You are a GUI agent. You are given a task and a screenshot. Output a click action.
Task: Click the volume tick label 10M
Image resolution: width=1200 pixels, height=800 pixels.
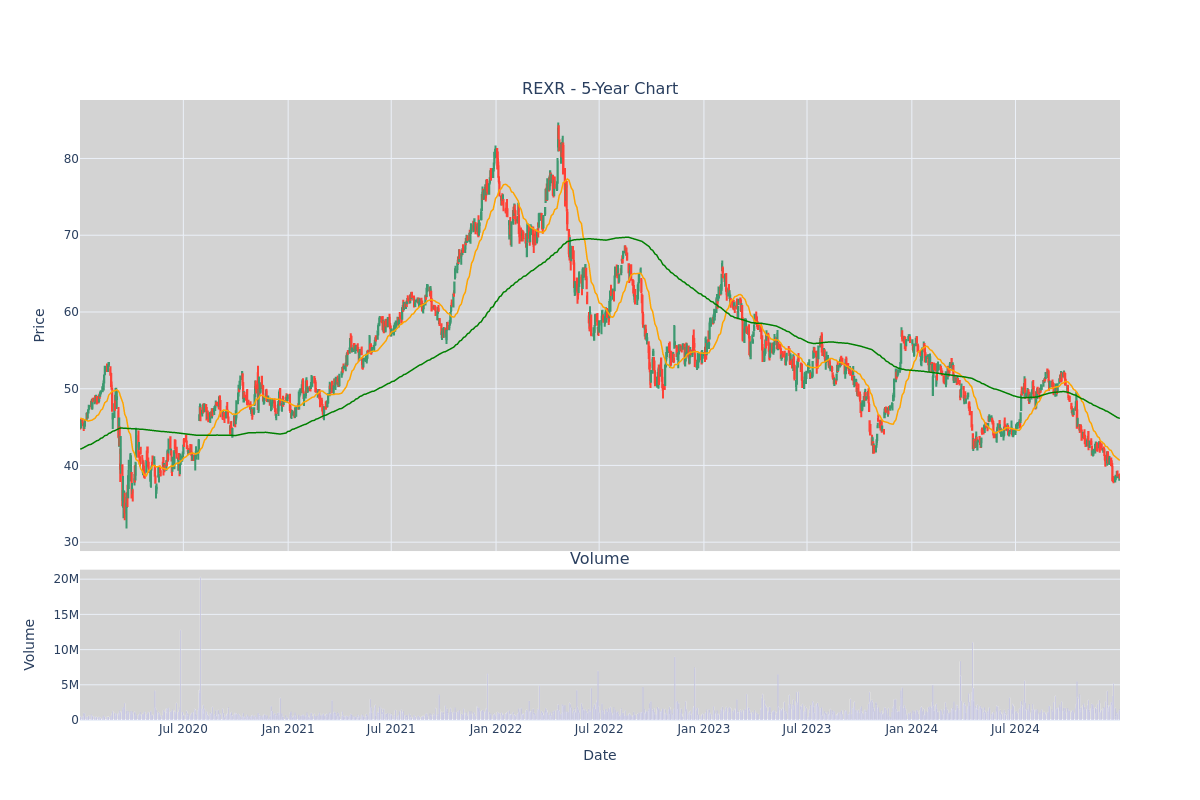pos(66,650)
